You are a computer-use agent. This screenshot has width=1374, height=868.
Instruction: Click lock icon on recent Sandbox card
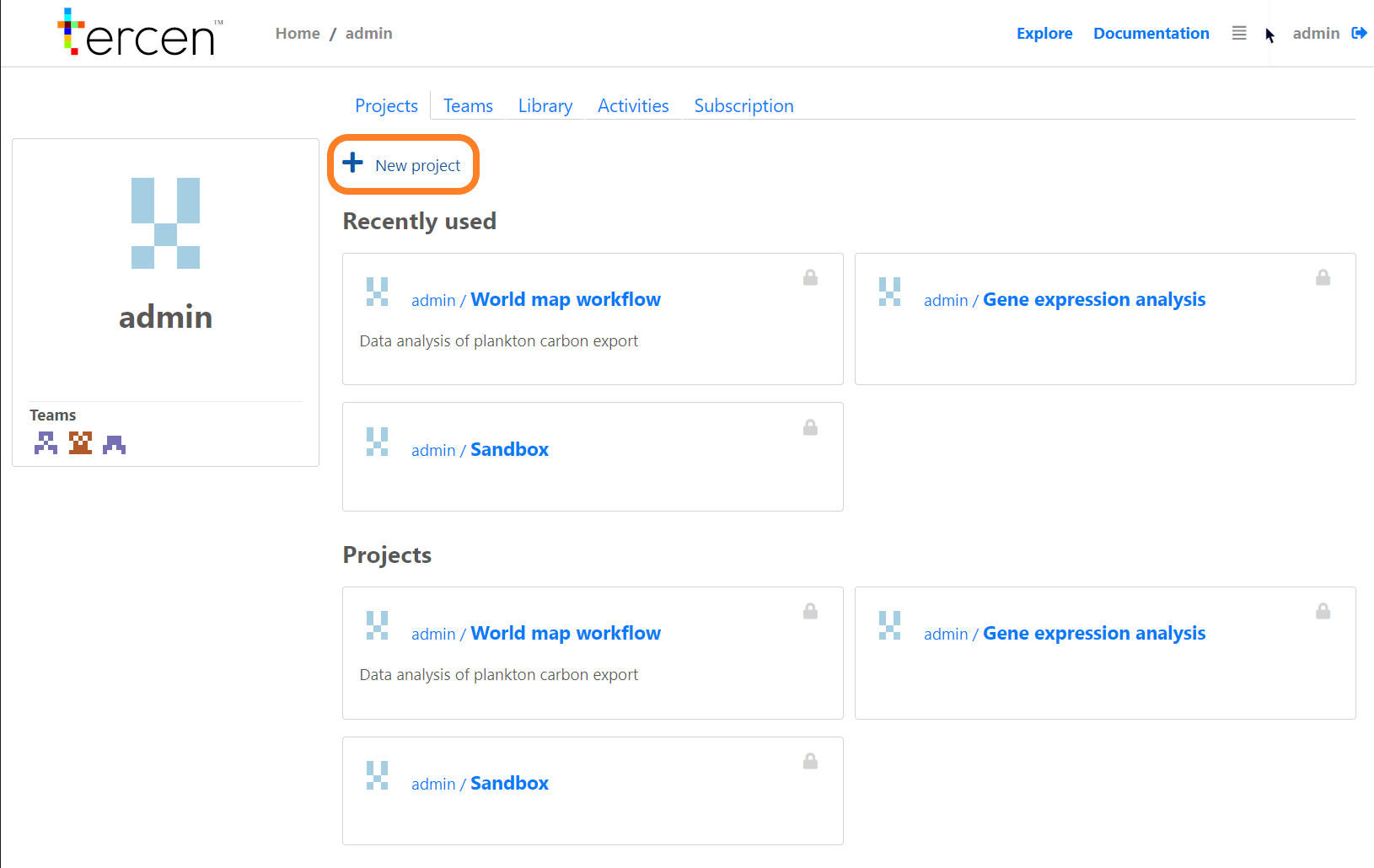coord(810,427)
